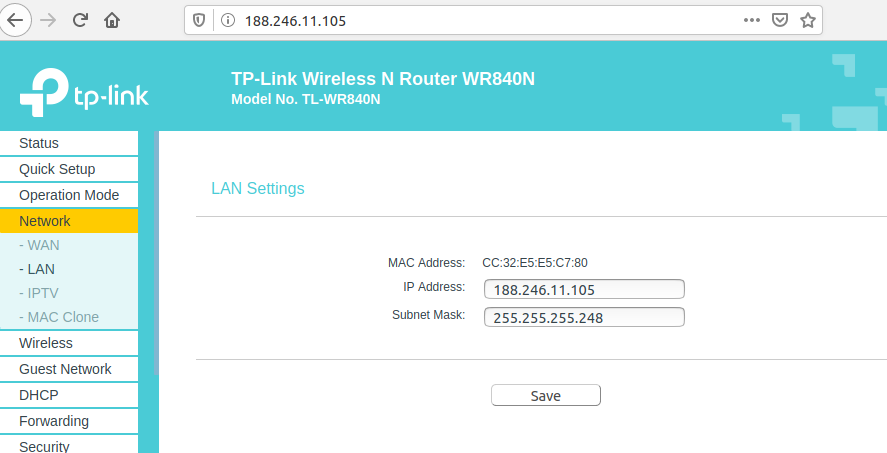Open page actions three-dot menu
This screenshot has height=453, width=887.
(x=752, y=20)
